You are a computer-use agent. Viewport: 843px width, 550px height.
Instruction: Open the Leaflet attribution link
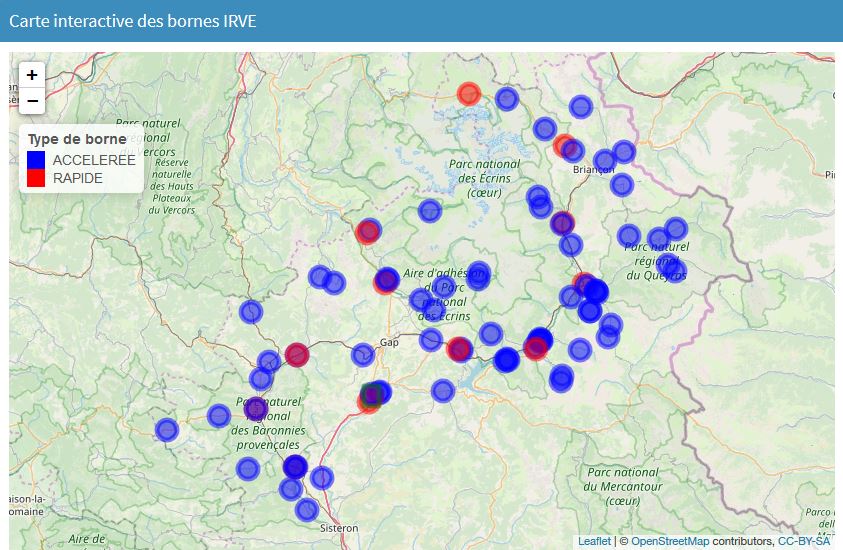(594, 541)
